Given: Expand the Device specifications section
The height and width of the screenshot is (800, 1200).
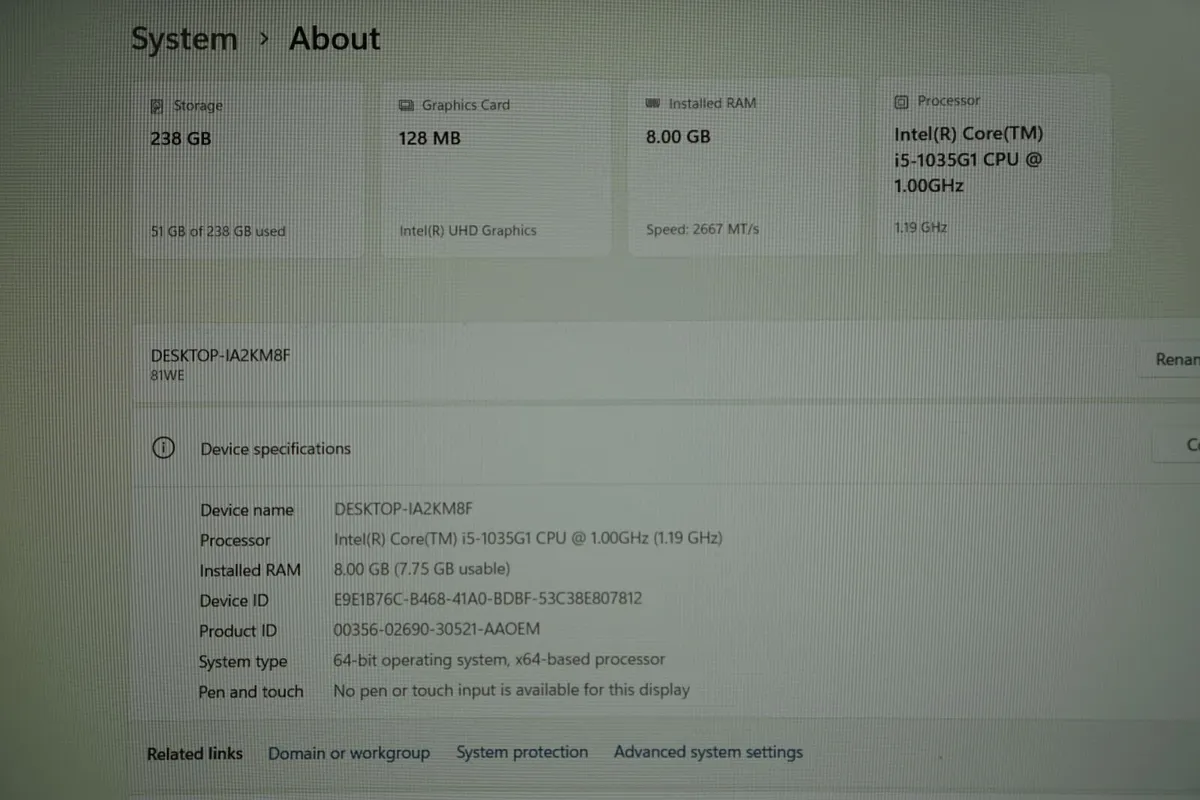Looking at the screenshot, I should coord(275,449).
